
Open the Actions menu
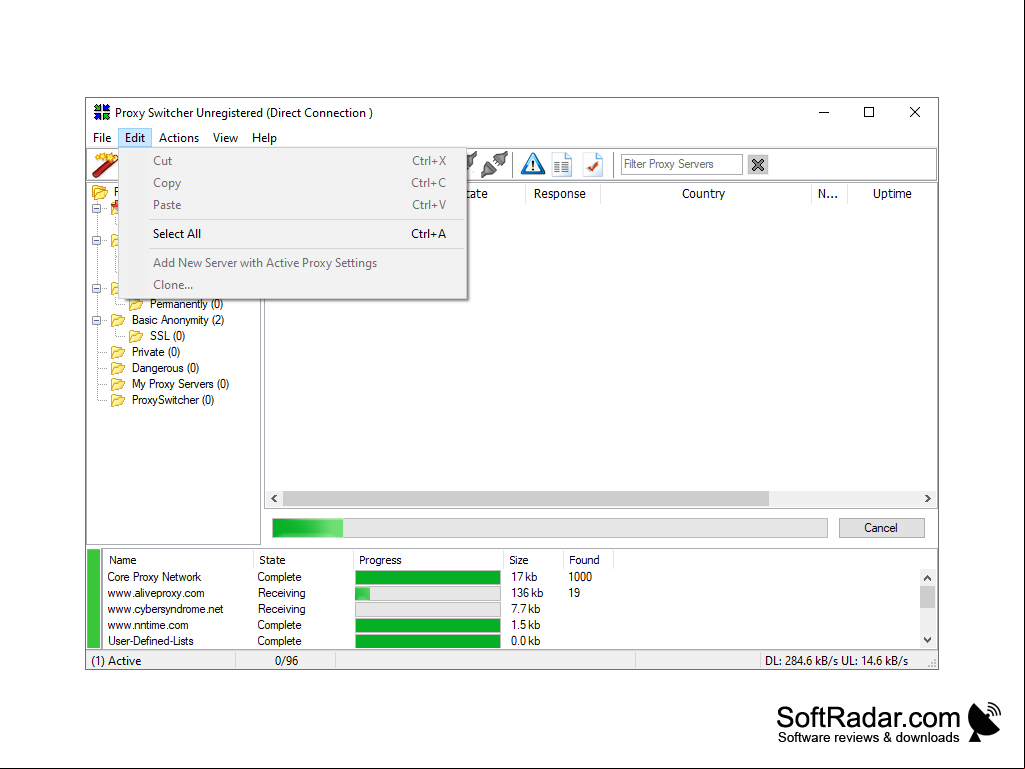(179, 138)
